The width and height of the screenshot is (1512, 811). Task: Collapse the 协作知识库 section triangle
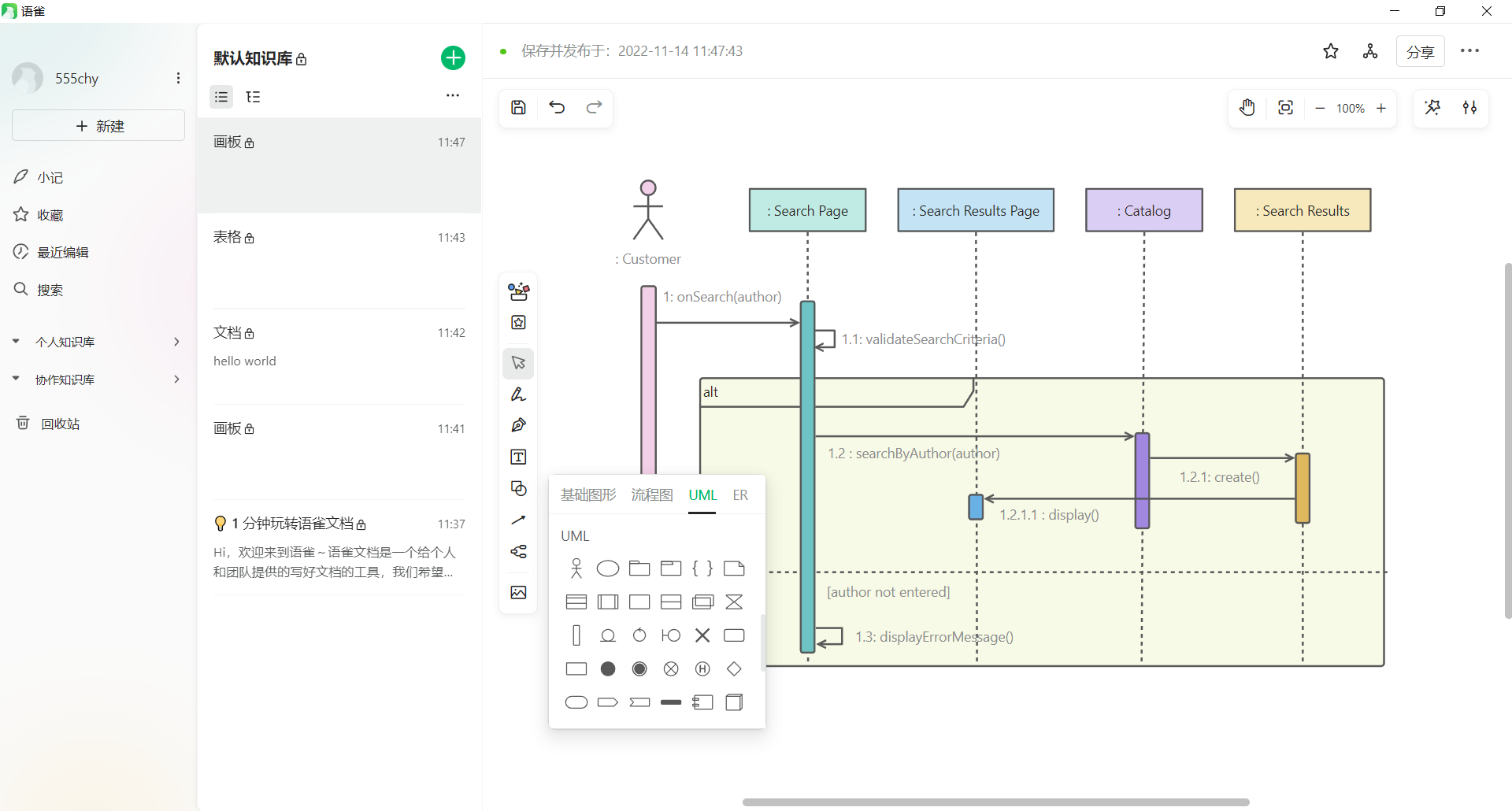click(x=16, y=379)
